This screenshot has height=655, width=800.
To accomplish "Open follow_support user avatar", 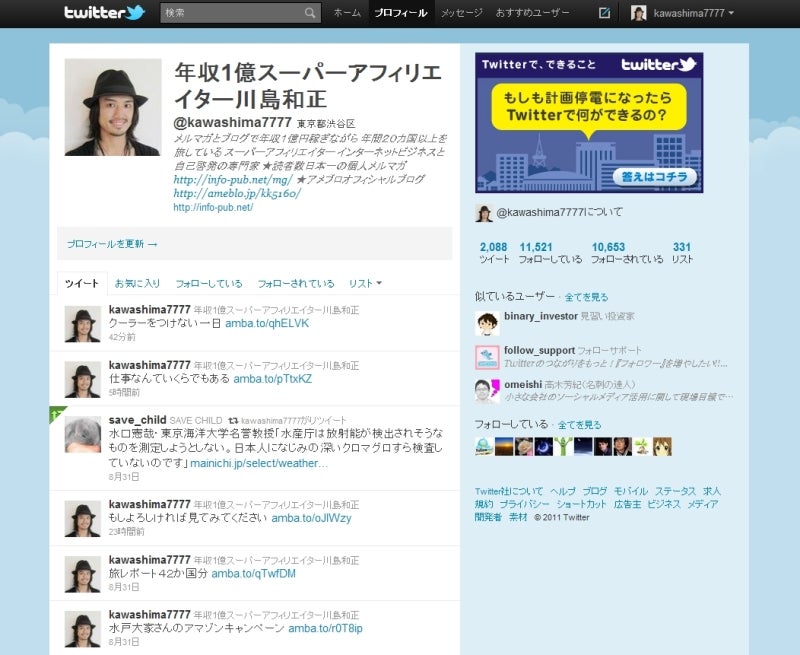I will 487,358.
